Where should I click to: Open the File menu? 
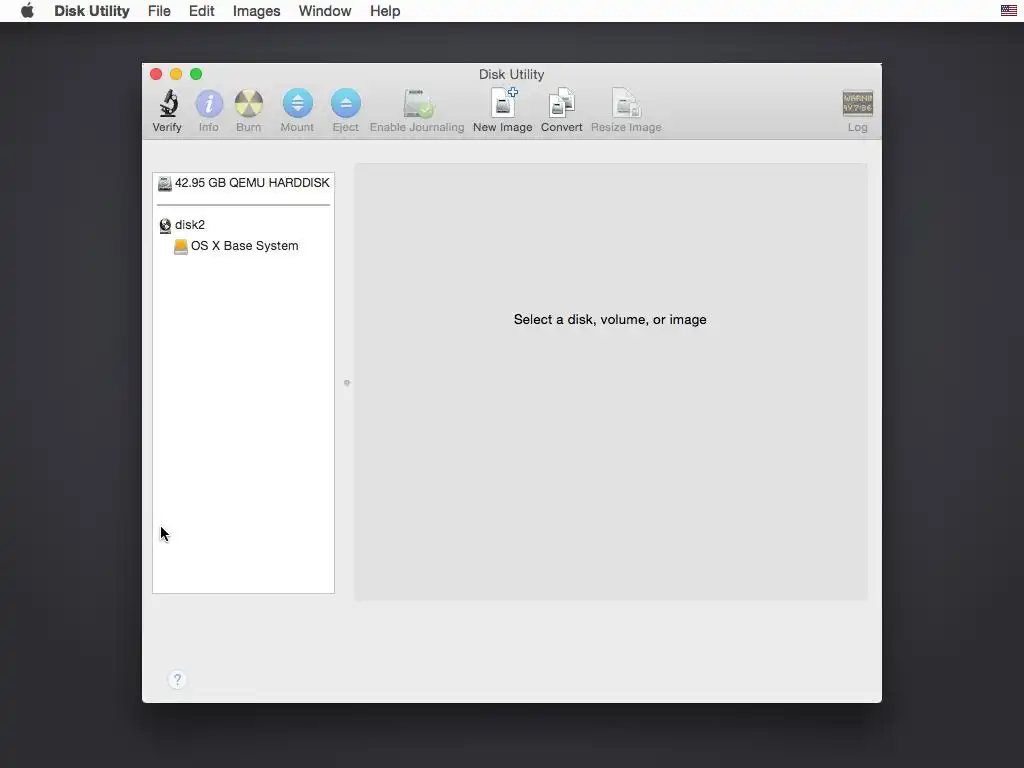tap(159, 11)
